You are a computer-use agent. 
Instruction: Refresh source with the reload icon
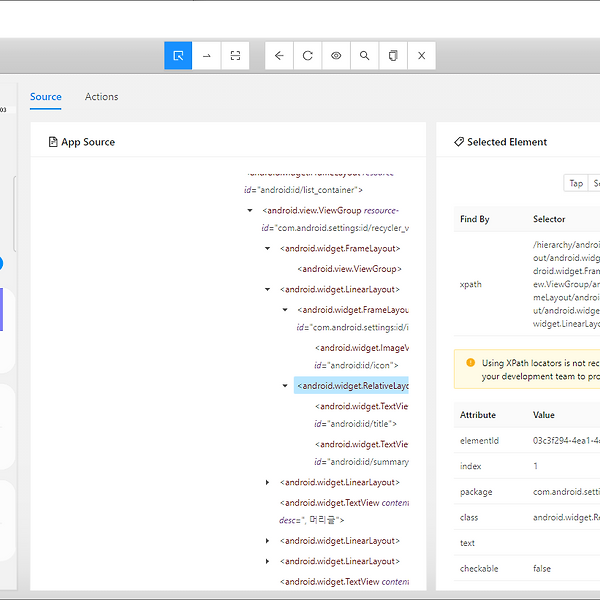308,56
